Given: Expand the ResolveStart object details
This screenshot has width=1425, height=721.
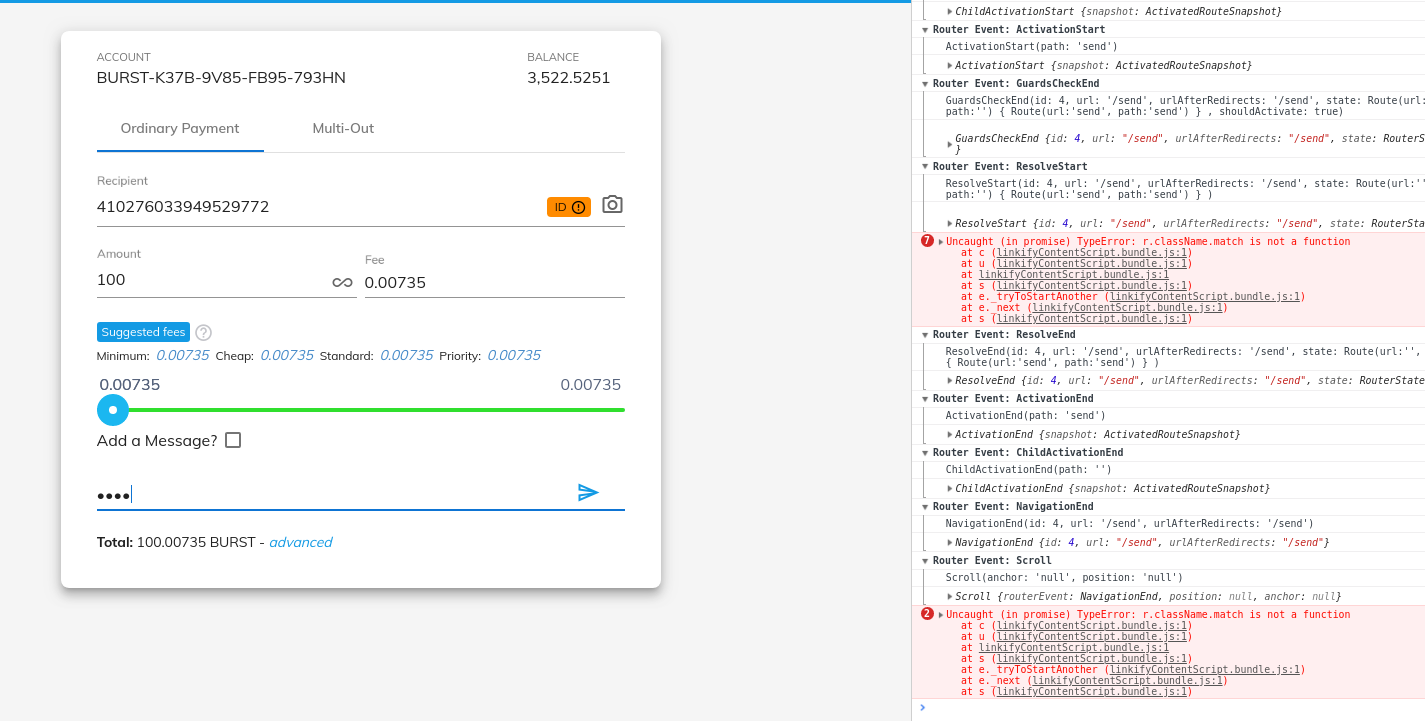Looking at the screenshot, I should pyautogui.click(x=949, y=222).
